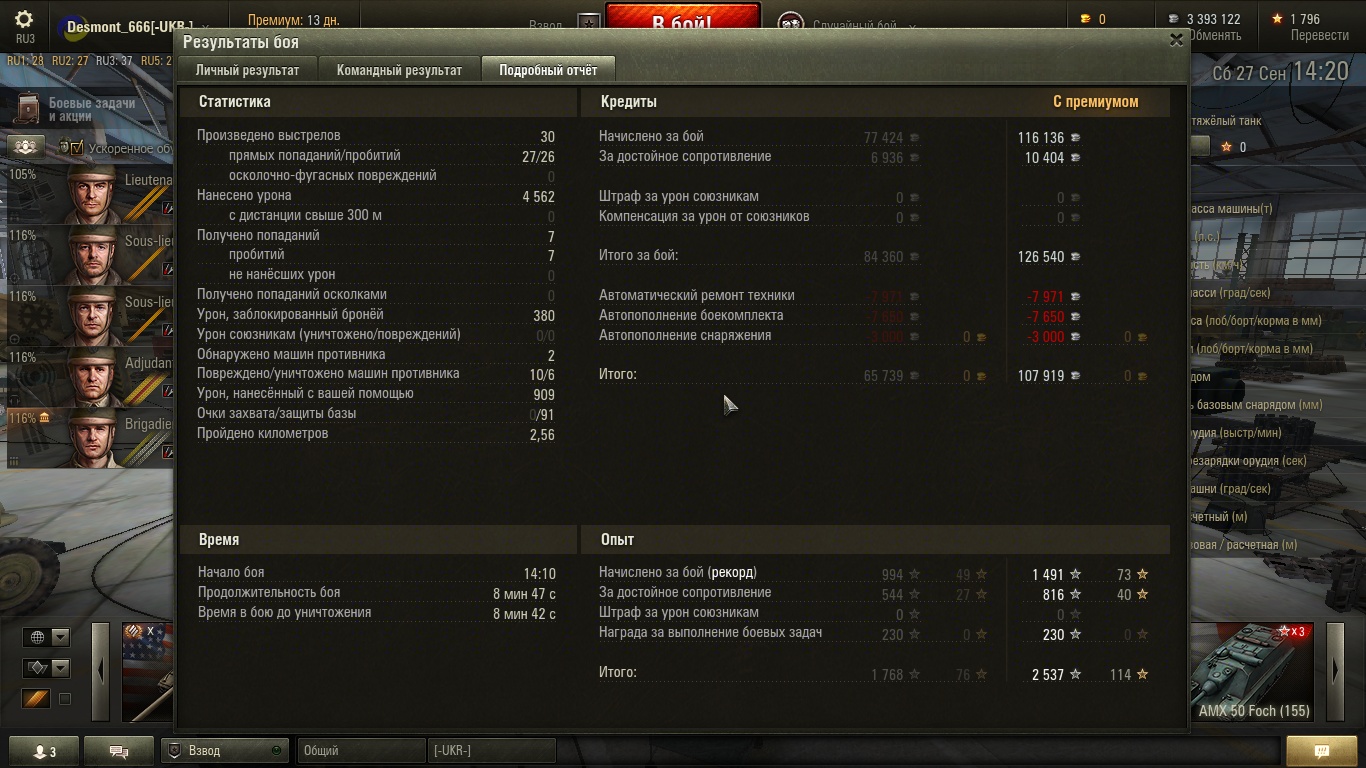Open the chat channels speech-bubble button
The image size is (1366, 768).
click(119, 751)
